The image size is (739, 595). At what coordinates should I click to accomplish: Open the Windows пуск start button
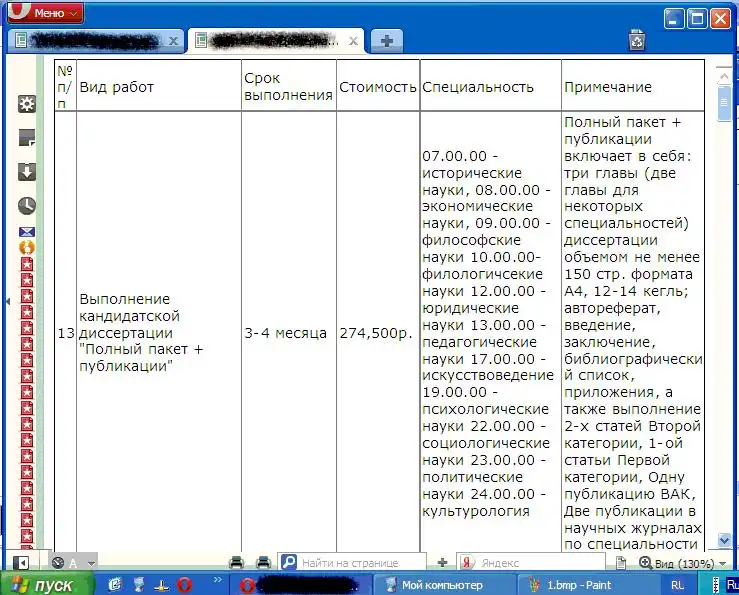point(42,585)
